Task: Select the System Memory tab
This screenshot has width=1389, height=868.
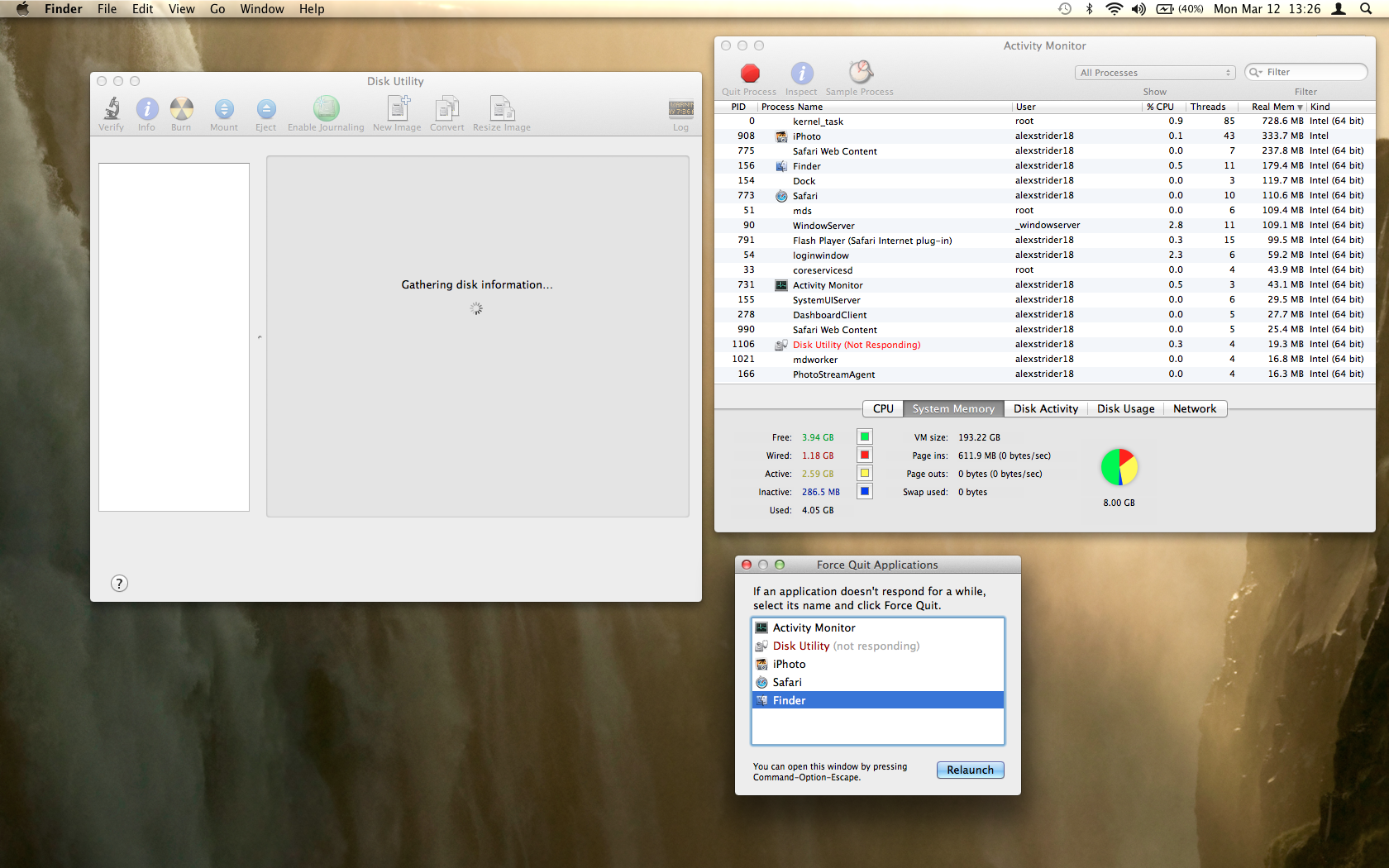Action: pyautogui.click(x=953, y=409)
